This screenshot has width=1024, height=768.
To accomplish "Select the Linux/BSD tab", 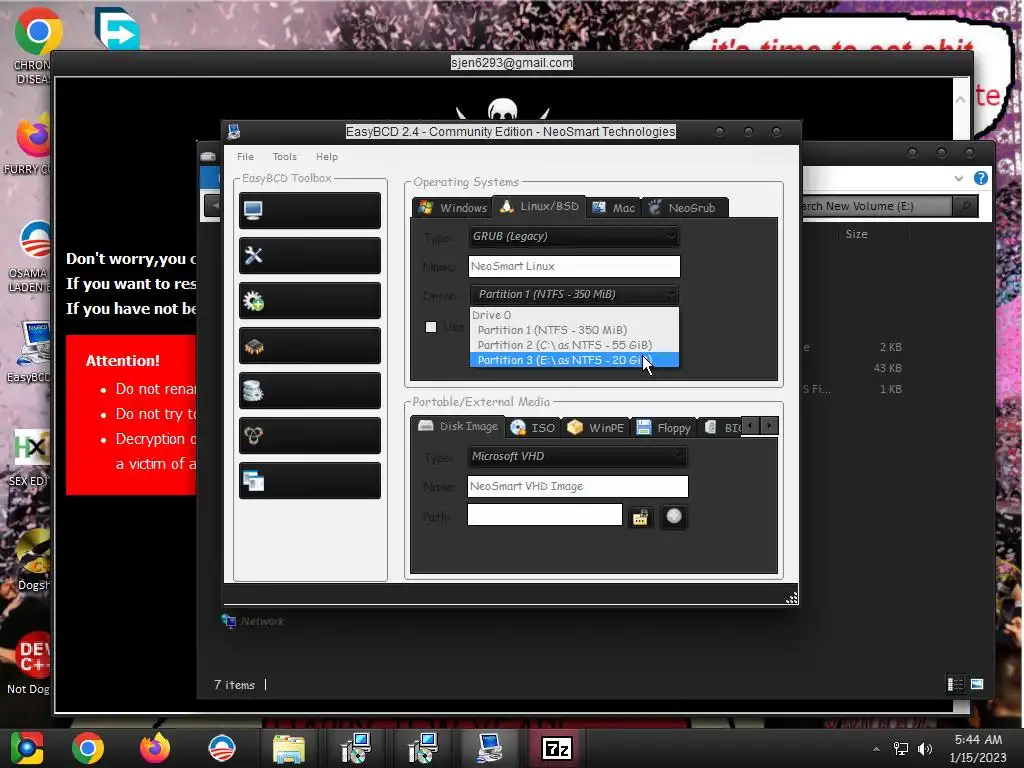I will [x=539, y=206].
